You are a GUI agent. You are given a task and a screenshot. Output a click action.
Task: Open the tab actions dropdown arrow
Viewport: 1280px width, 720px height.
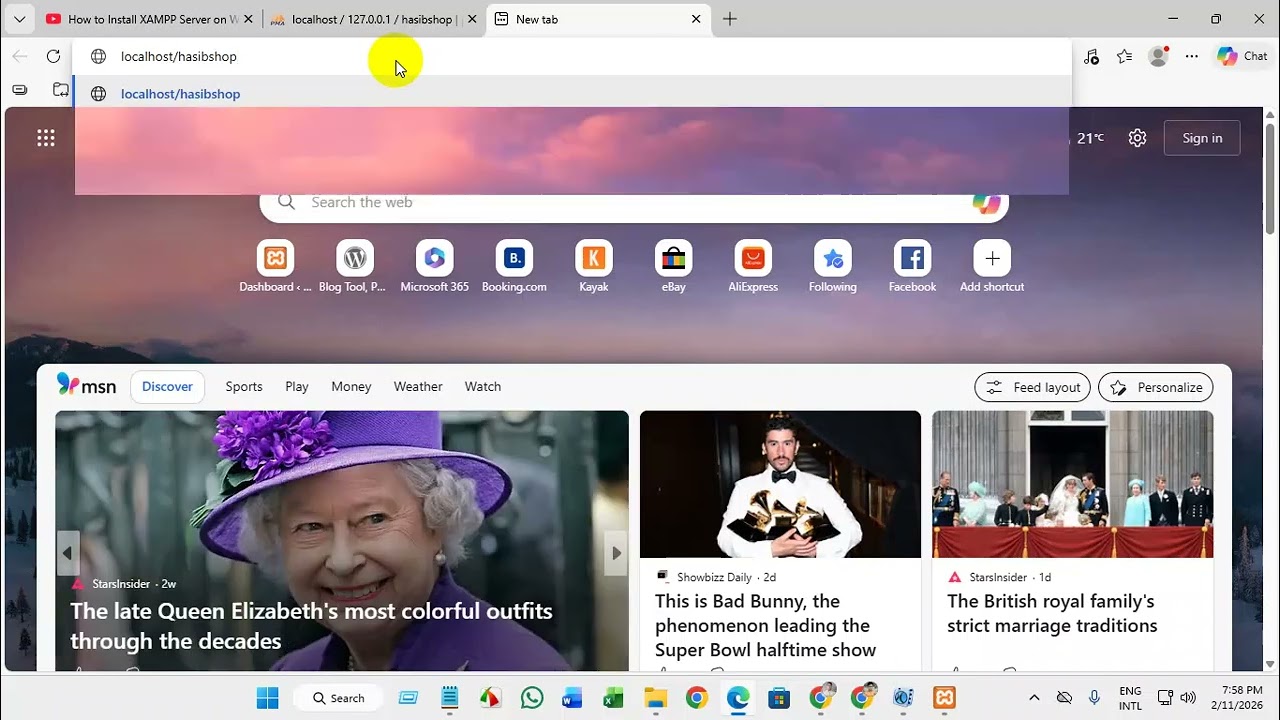pyautogui.click(x=19, y=19)
